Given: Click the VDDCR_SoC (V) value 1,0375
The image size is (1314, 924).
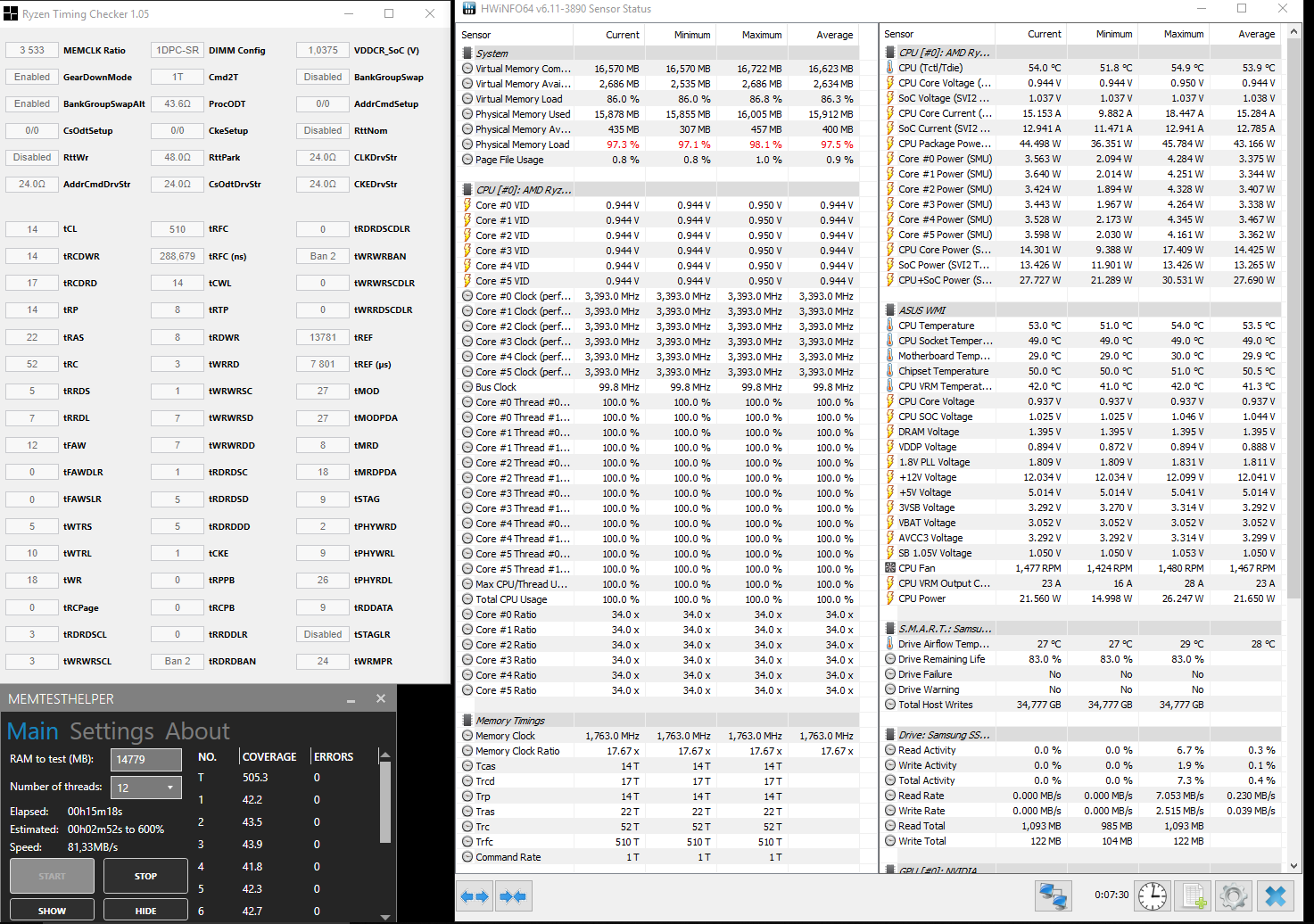Looking at the screenshot, I should pos(323,50).
